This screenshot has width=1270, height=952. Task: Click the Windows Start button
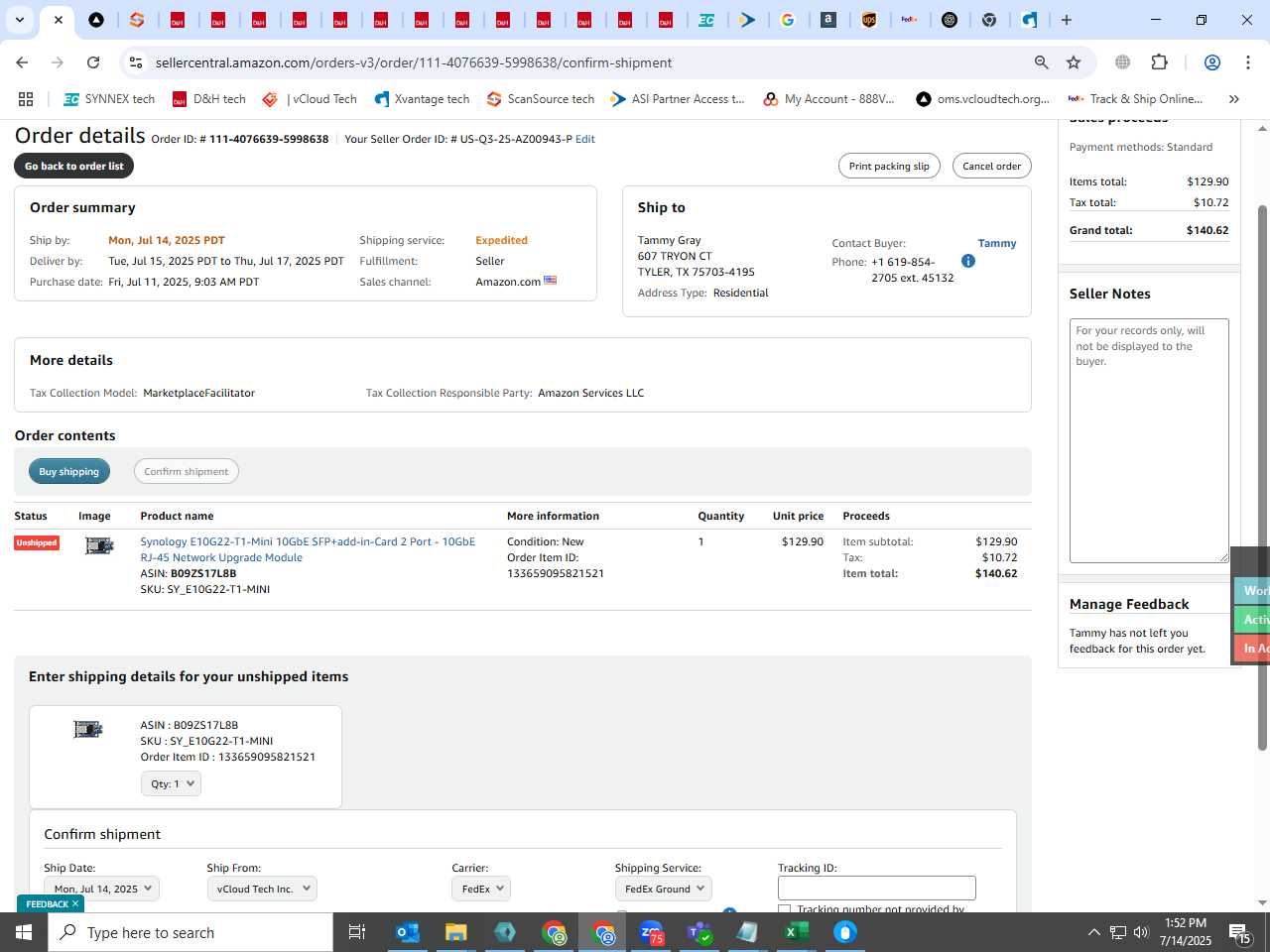tap(24, 932)
